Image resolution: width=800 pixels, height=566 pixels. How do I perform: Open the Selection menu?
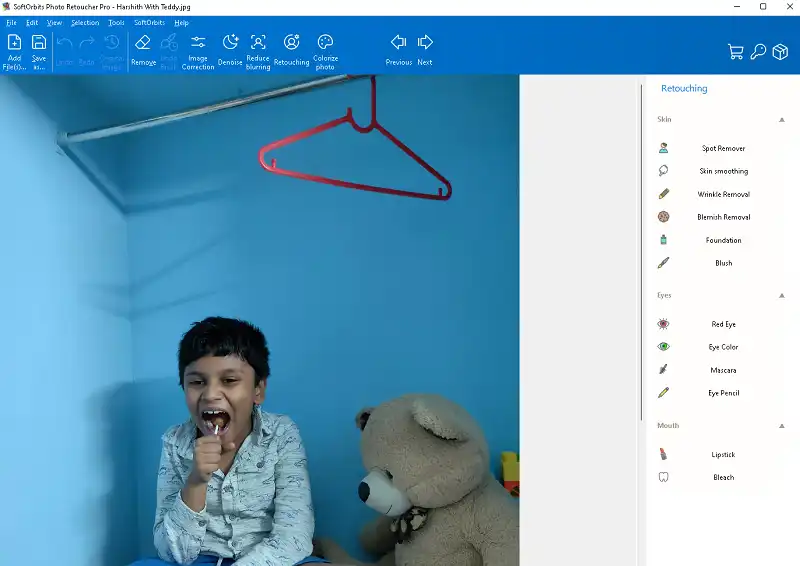coord(85,22)
